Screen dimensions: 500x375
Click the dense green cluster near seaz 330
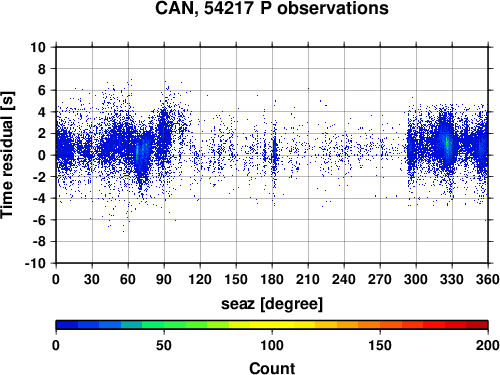(448, 144)
